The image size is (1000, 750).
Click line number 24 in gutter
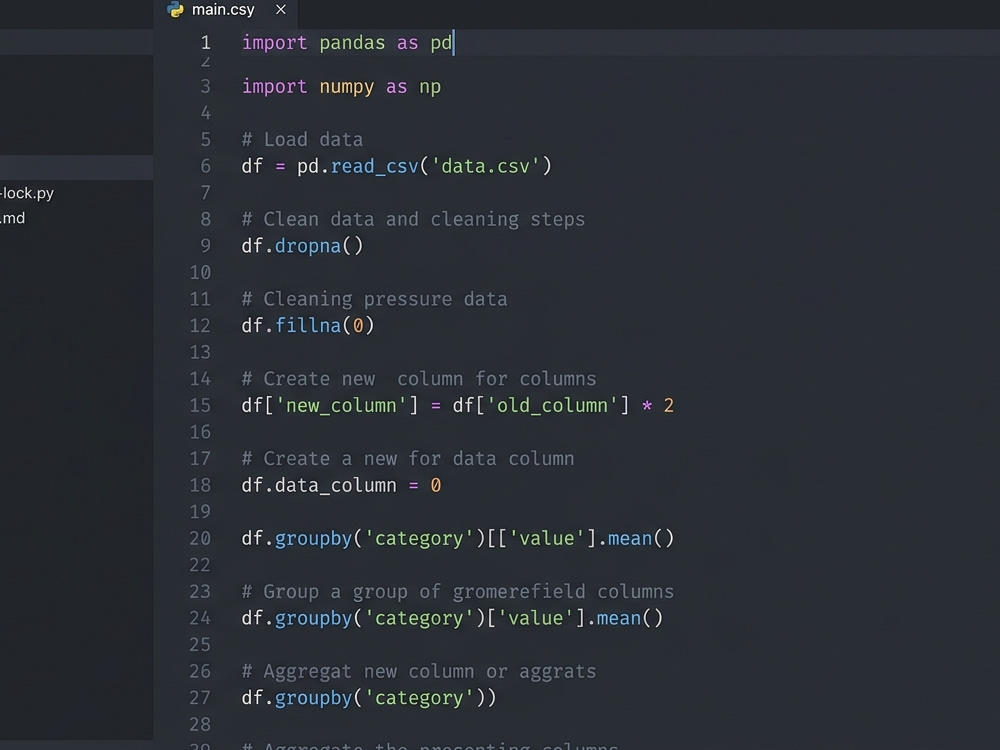[200, 619]
